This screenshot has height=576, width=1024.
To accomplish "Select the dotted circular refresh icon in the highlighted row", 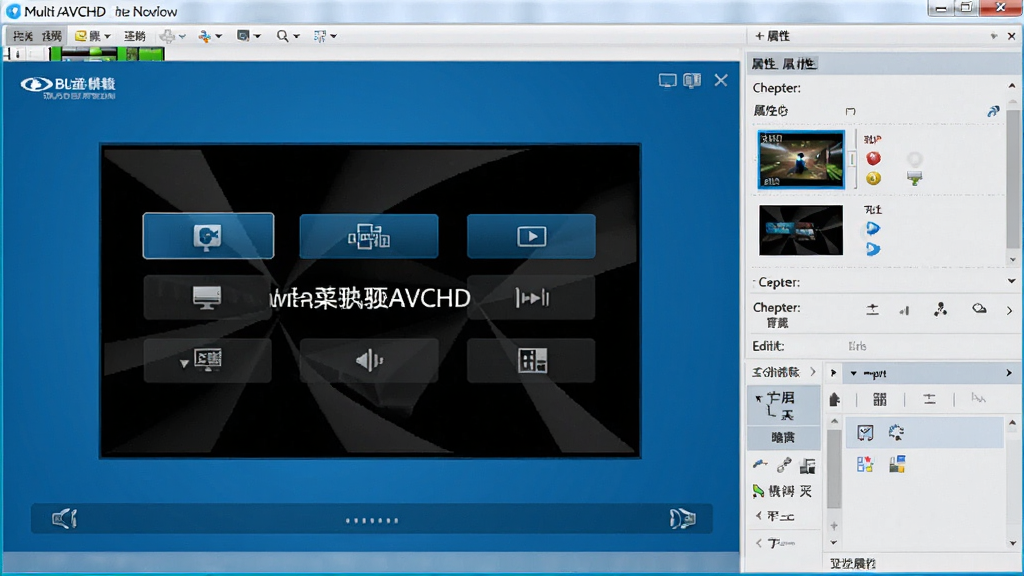I will point(896,432).
